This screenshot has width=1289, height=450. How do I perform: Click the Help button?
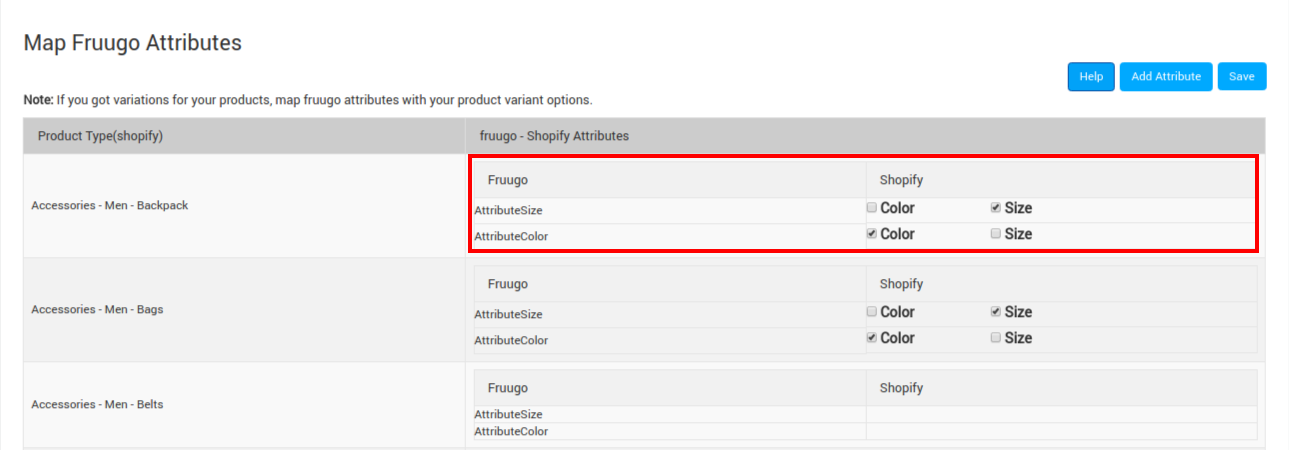point(1090,77)
